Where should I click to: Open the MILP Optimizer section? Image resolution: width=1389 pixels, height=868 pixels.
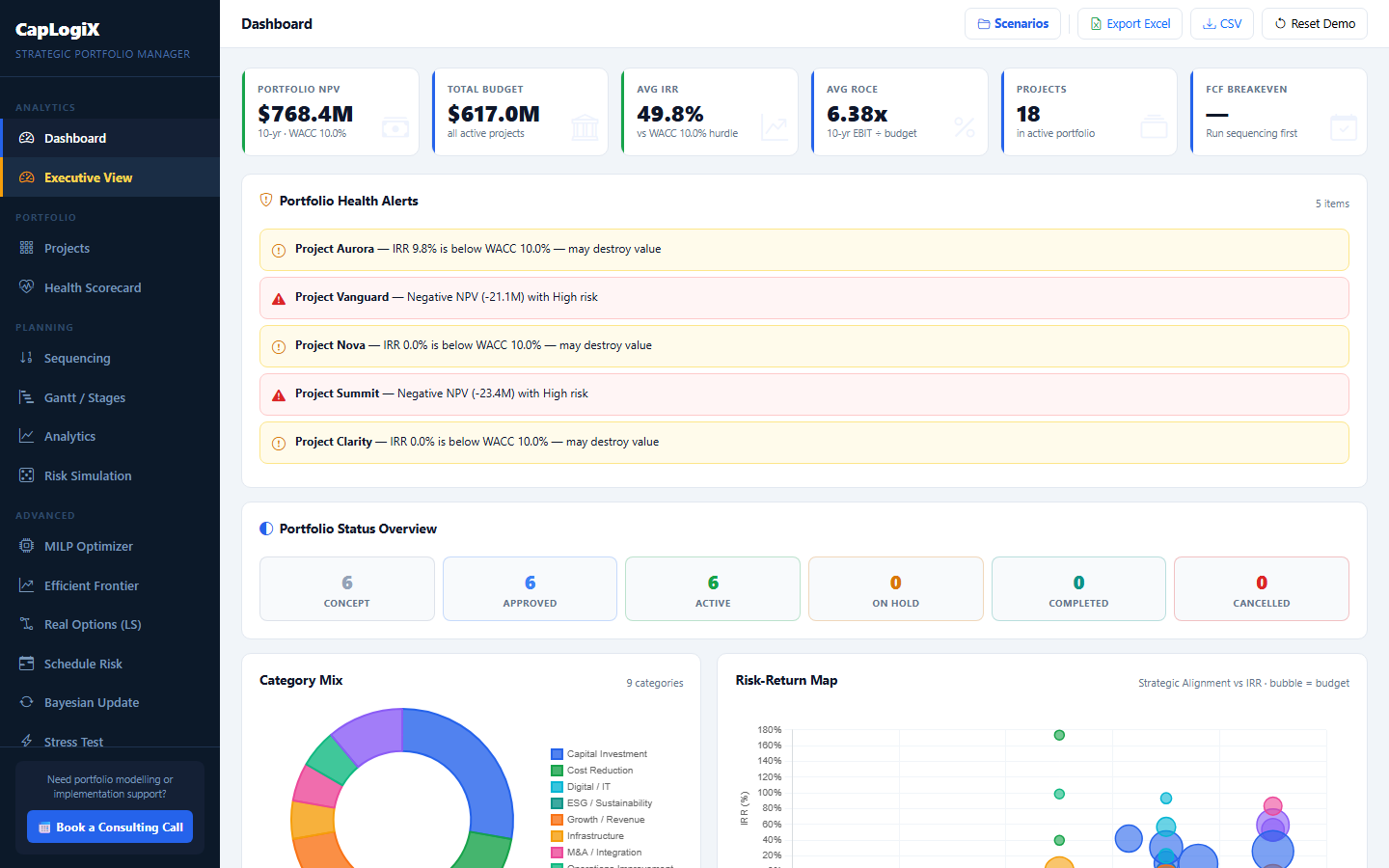(x=110, y=546)
